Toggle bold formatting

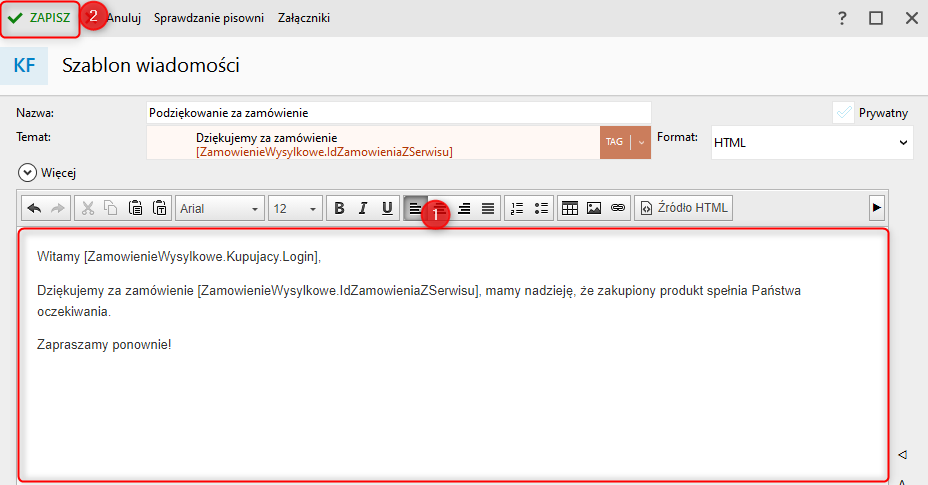click(x=339, y=208)
